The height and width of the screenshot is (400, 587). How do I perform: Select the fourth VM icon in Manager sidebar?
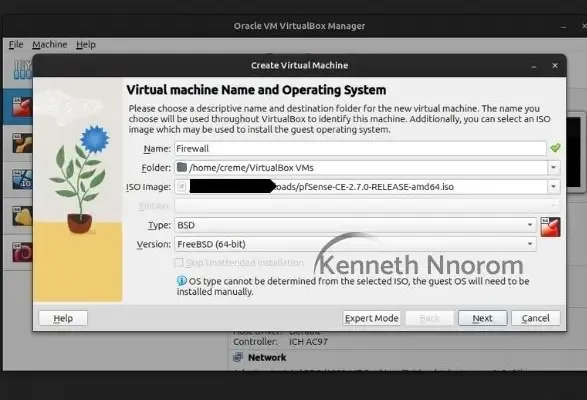pos(22,216)
